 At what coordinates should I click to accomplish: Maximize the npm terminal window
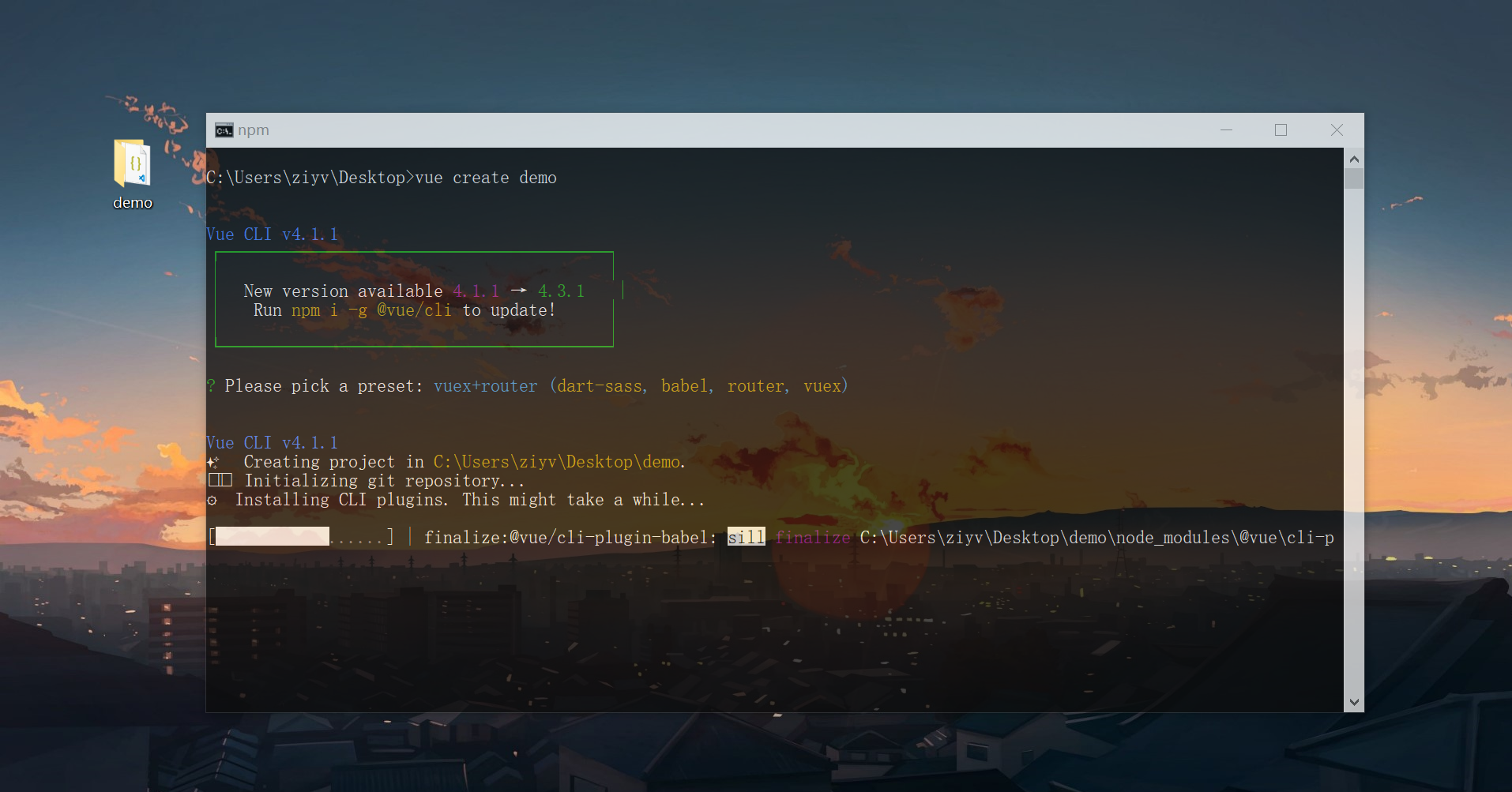coord(1281,129)
